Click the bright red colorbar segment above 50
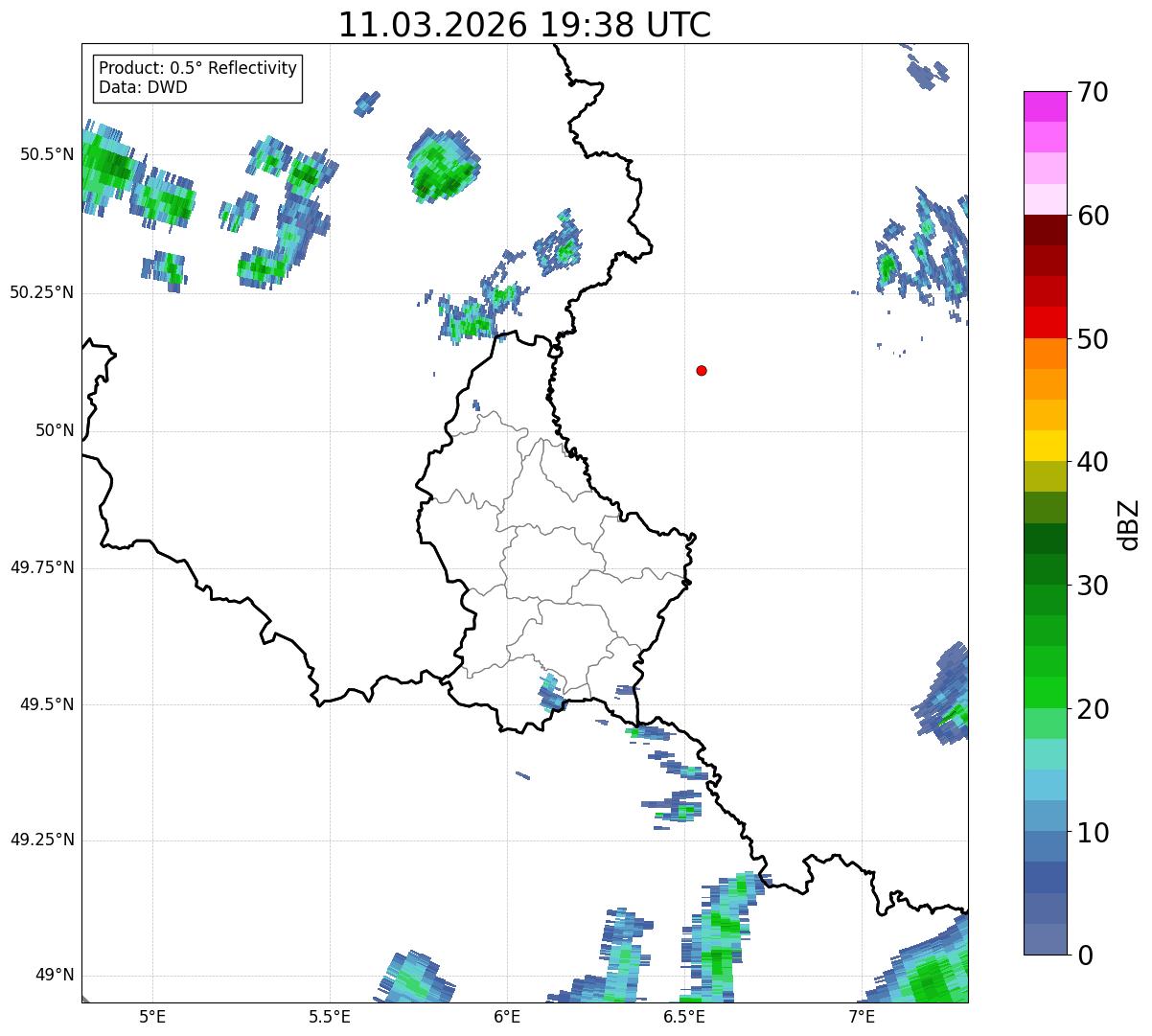The width and height of the screenshot is (1152, 1036). 1045,322
